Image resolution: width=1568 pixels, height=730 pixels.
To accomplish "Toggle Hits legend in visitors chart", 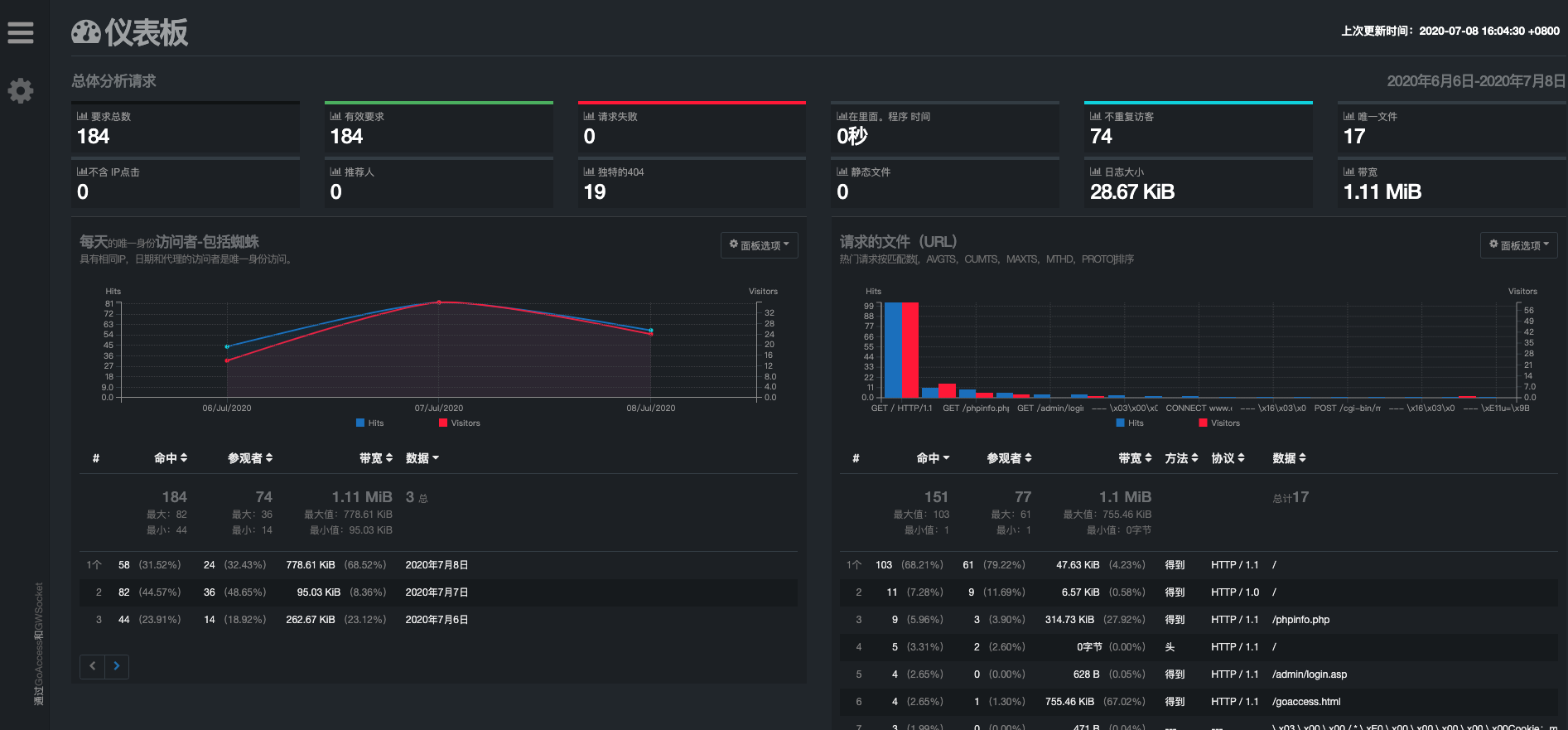I will point(370,423).
